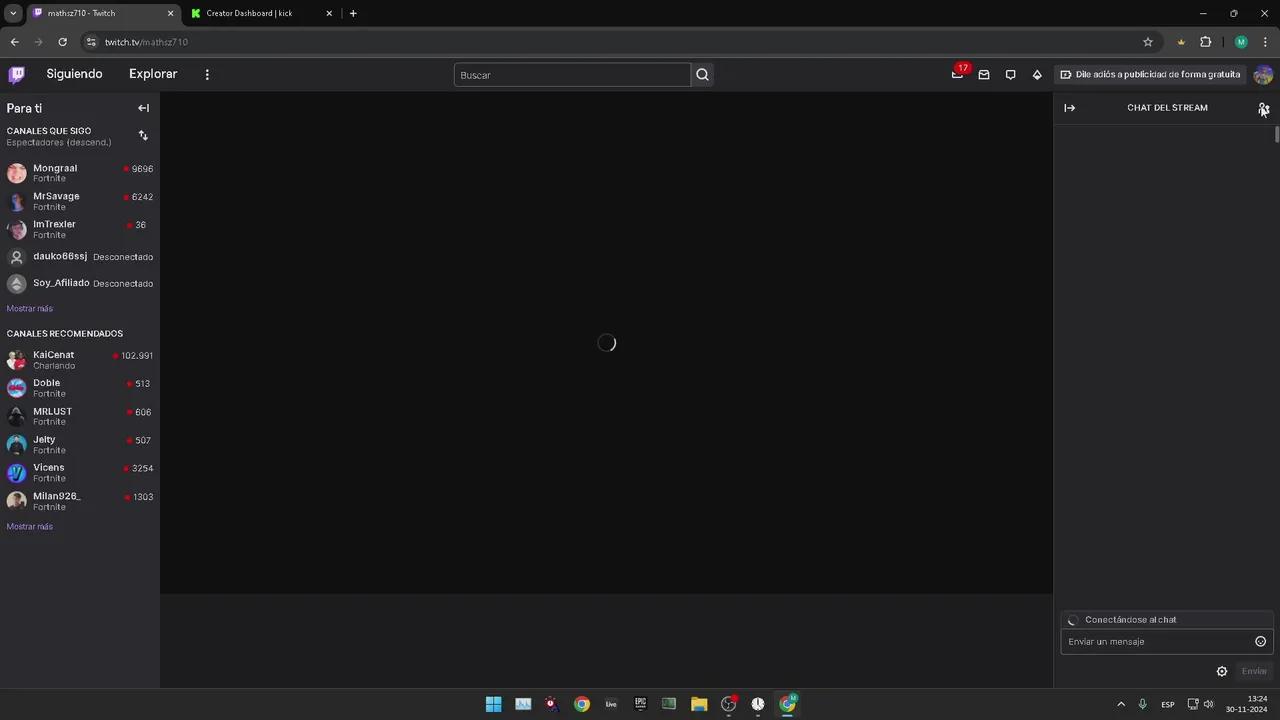The height and width of the screenshot is (720, 1280).
Task: Expand Mostrar más under followed channels
Action: (29, 308)
